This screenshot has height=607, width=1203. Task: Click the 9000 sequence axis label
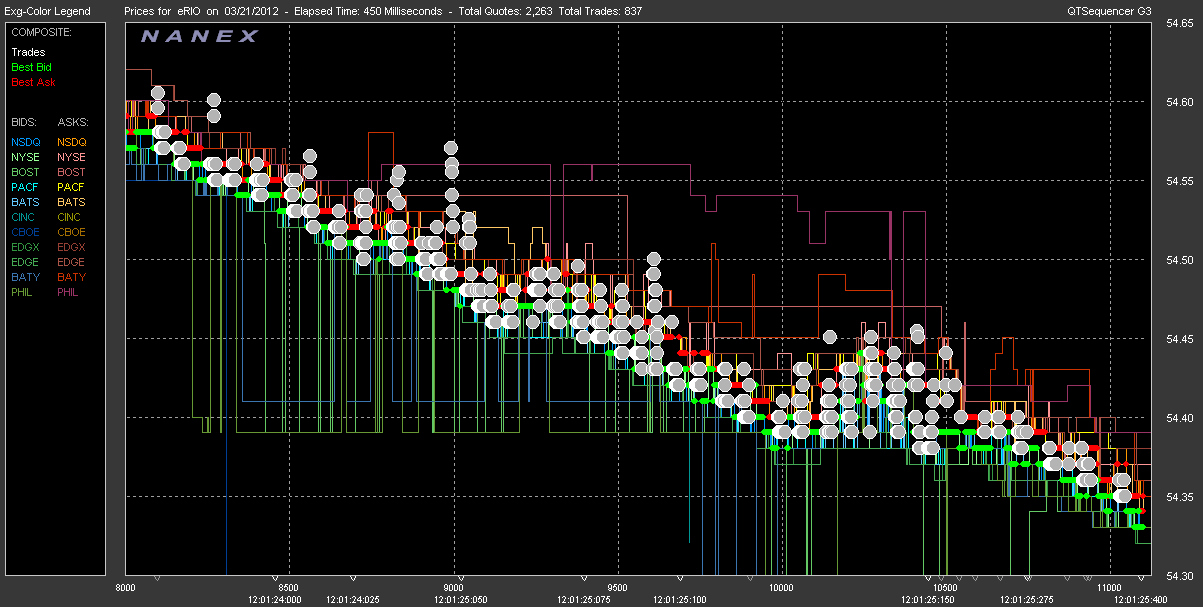tap(453, 588)
